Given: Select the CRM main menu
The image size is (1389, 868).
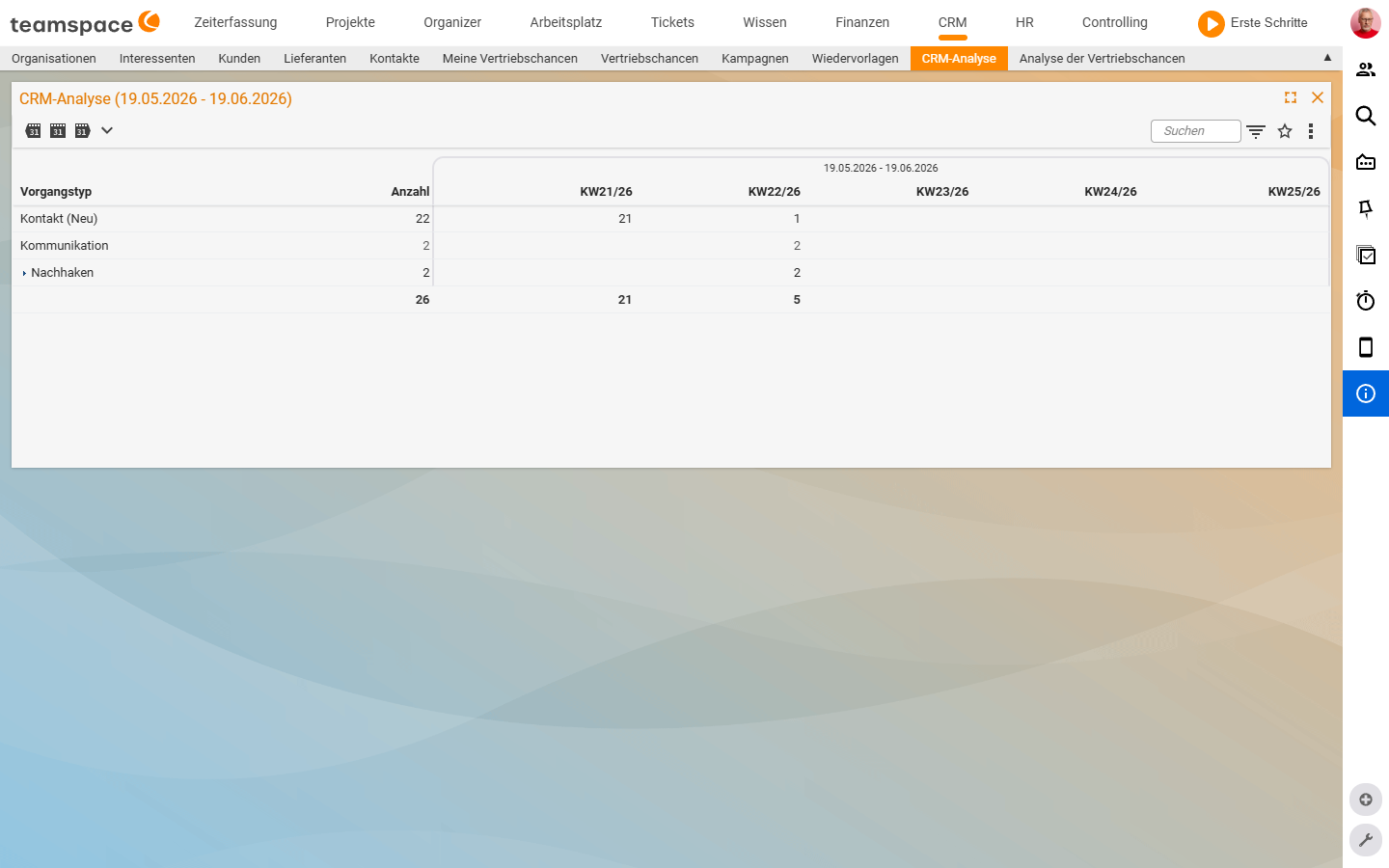Looking at the screenshot, I should 953,22.
